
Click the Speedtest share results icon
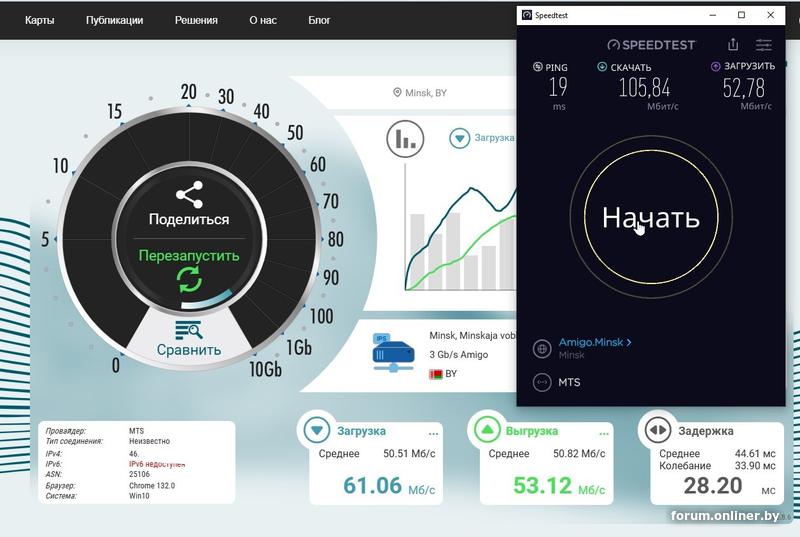tap(733, 44)
